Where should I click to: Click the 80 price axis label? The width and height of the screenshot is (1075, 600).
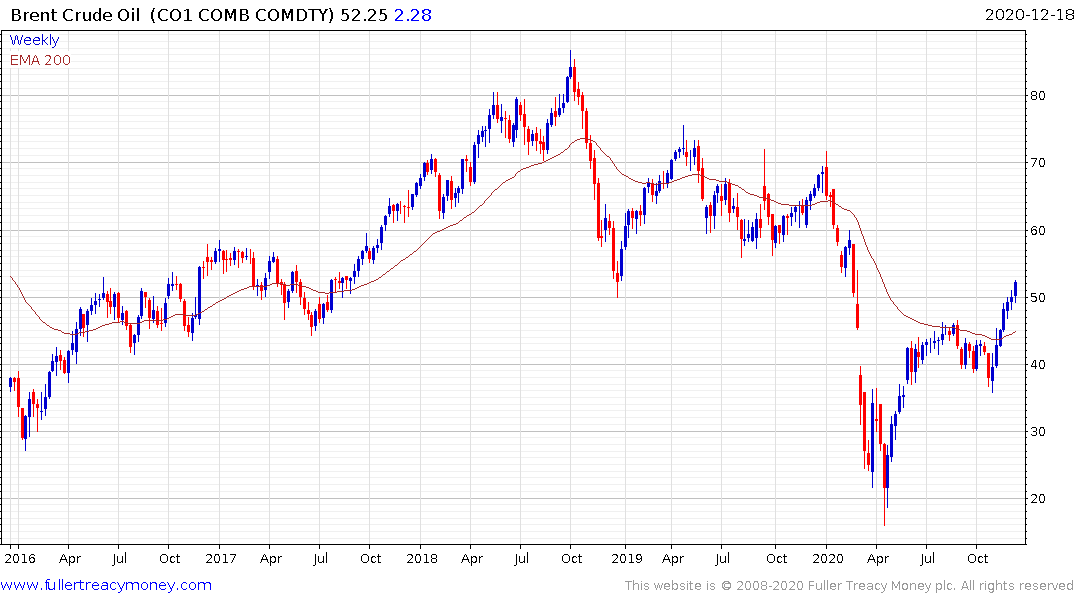1037,95
